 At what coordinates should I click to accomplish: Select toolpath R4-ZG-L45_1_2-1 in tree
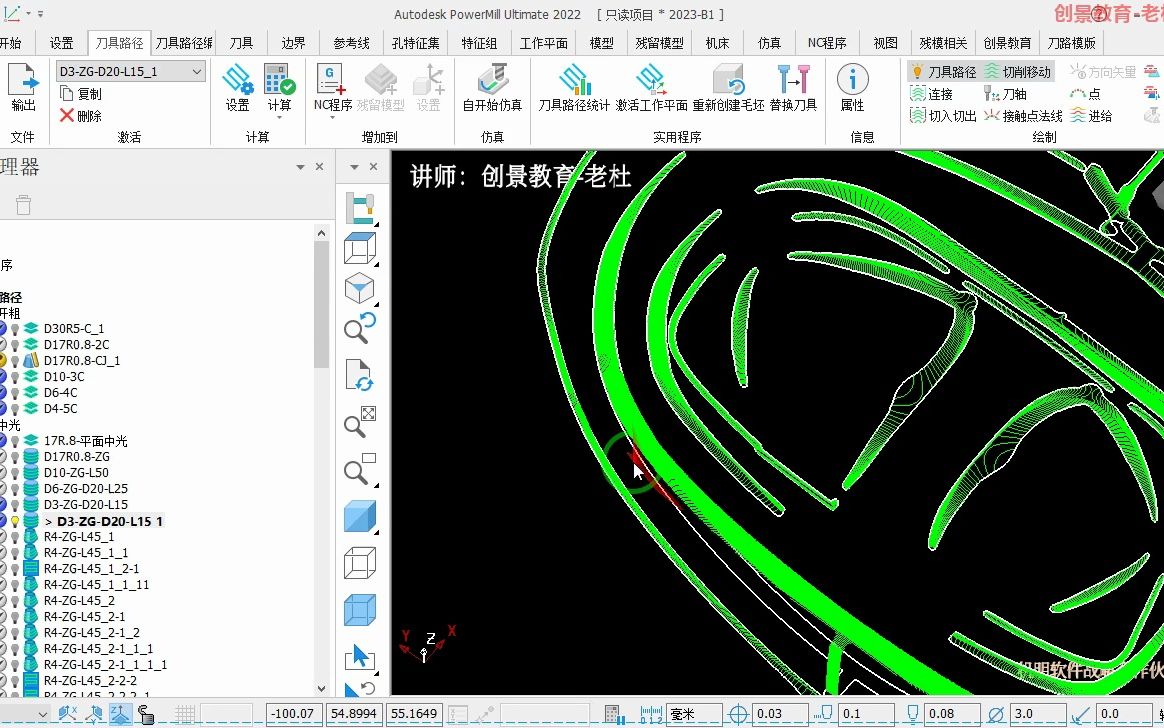[91, 568]
